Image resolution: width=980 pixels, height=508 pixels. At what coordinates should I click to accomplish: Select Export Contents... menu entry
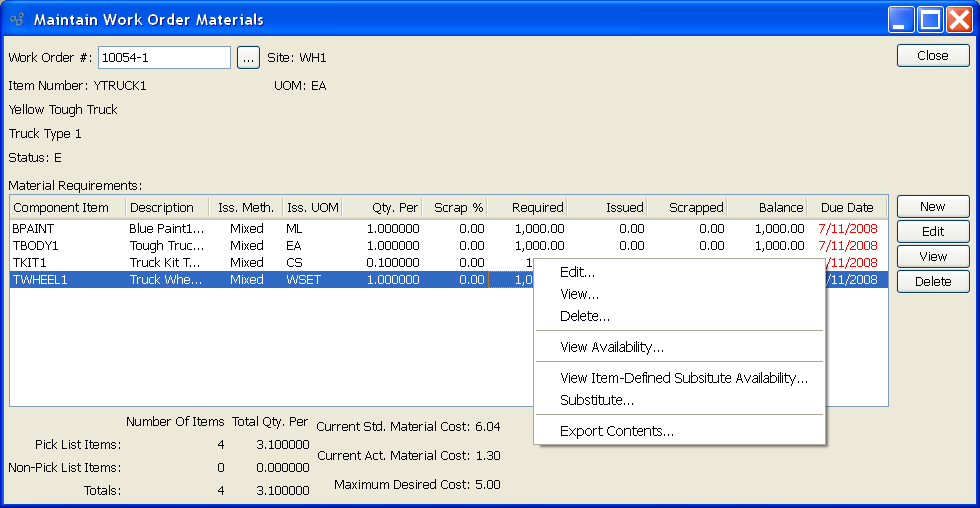pyautogui.click(x=616, y=431)
